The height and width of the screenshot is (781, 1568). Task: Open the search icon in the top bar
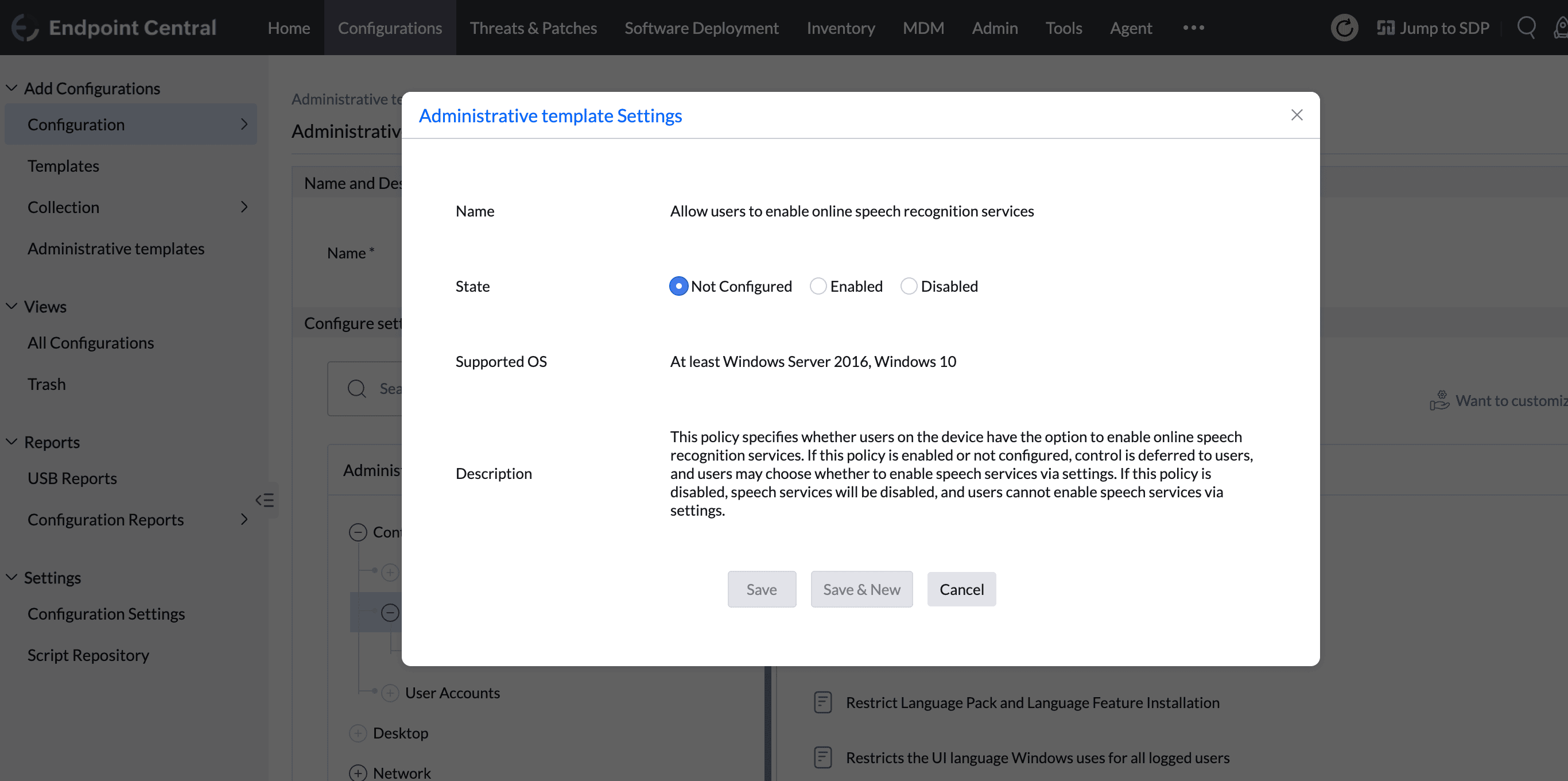click(x=1527, y=28)
